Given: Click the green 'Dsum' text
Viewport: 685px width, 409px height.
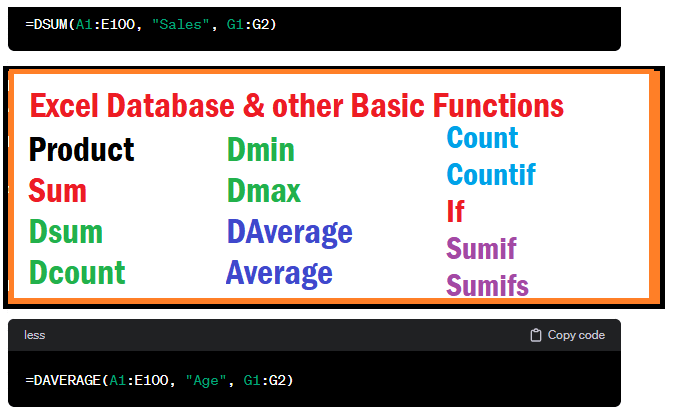Looking at the screenshot, I should [66, 232].
